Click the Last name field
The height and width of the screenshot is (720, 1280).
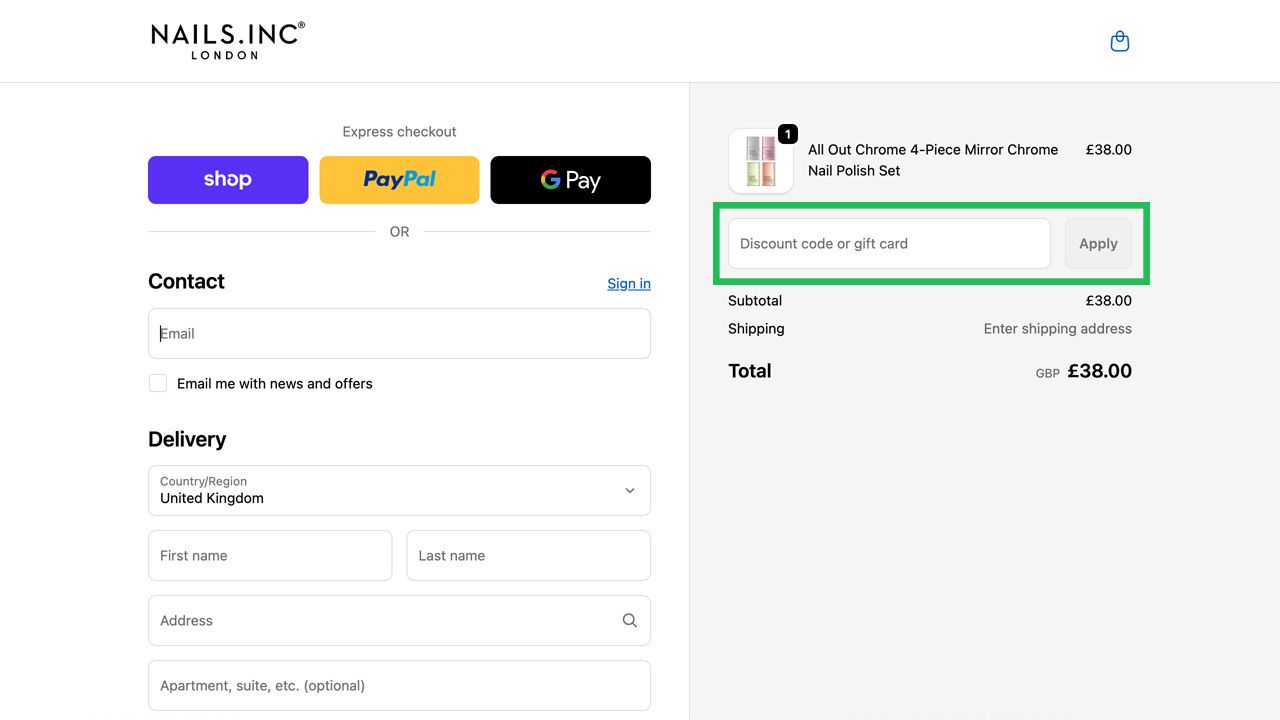tap(528, 555)
